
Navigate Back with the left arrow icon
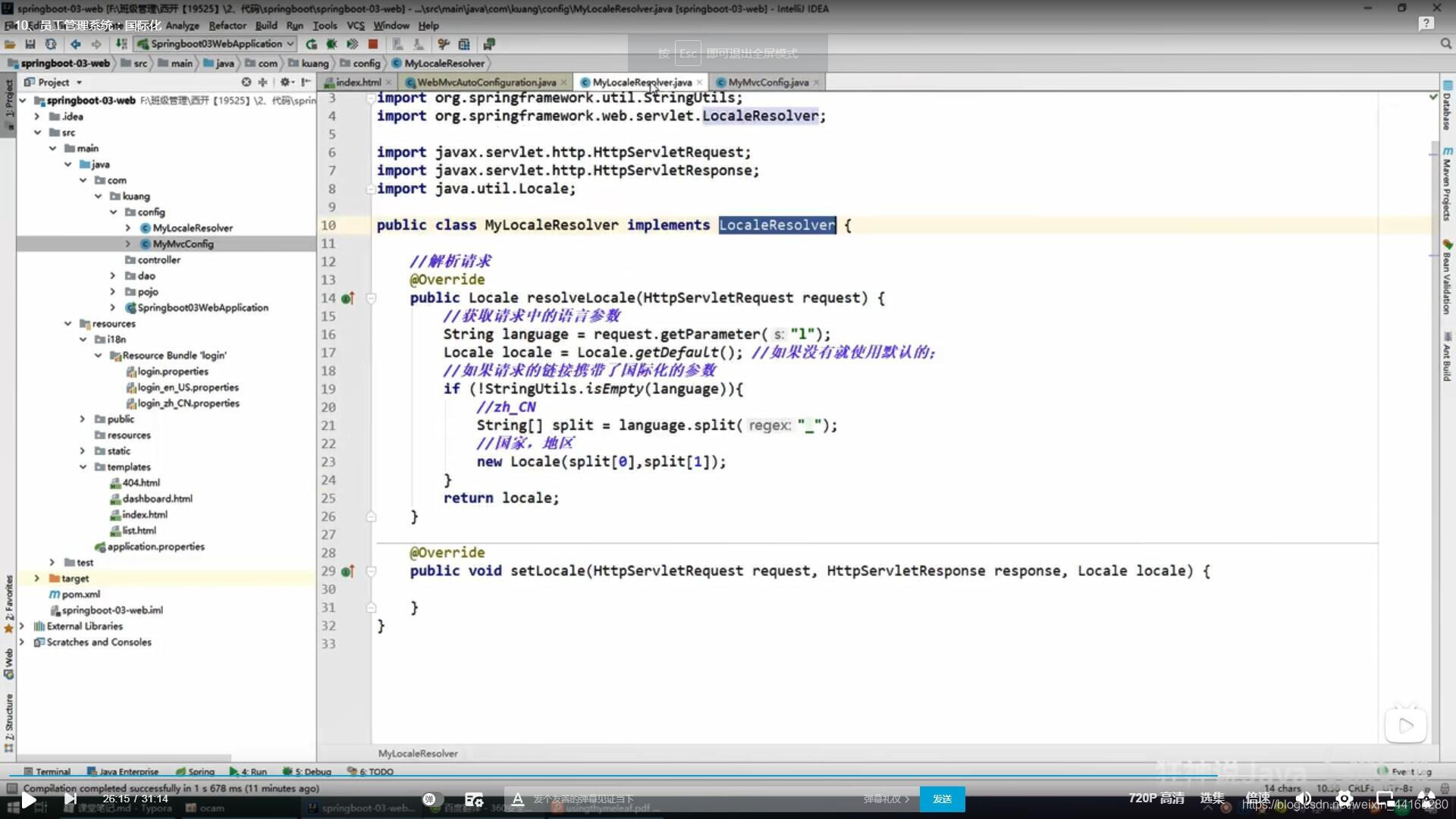point(76,45)
